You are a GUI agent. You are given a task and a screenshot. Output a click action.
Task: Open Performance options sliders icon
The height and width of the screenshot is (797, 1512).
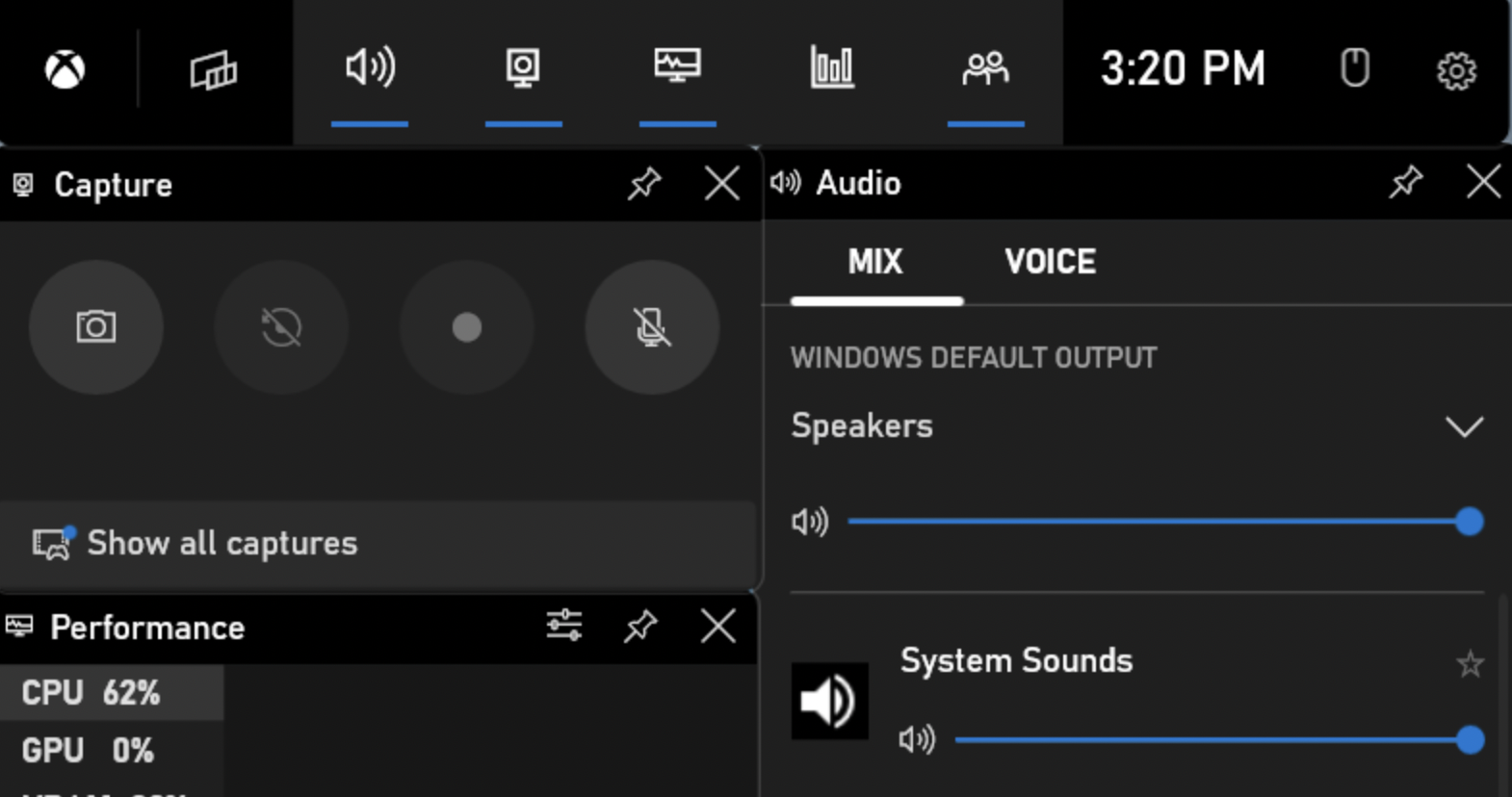pos(563,626)
